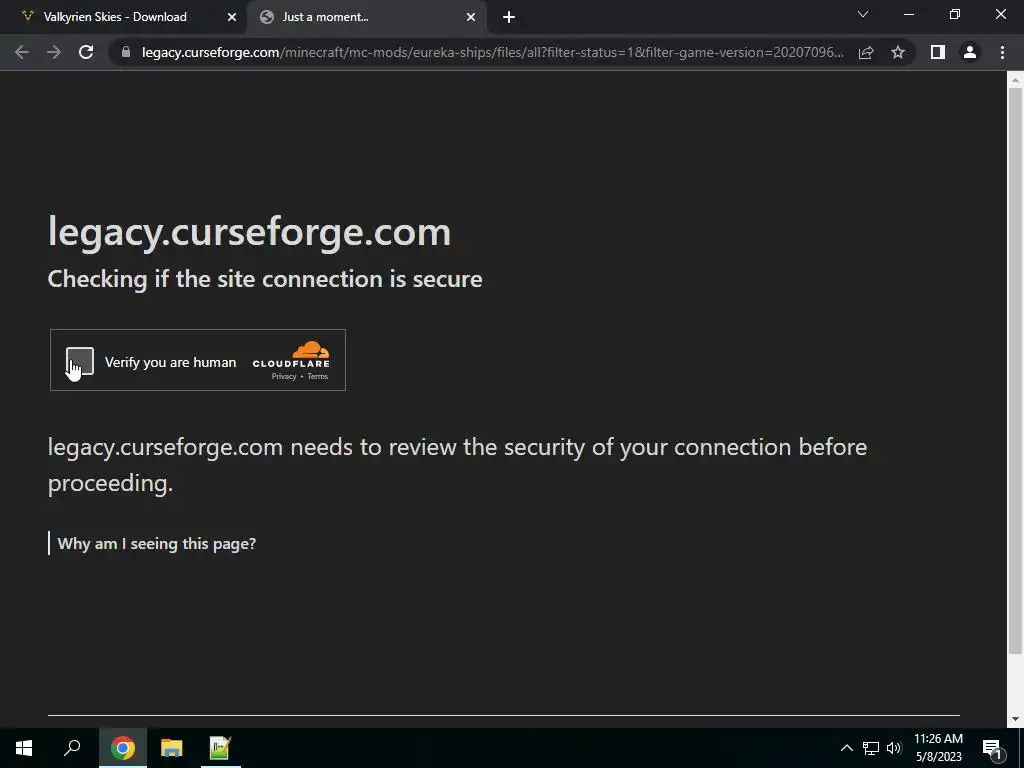Image resolution: width=1024 pixels, height=768 pixels.
Task: Bookmark this page with the star icon
Action: [x=898, y=52]
